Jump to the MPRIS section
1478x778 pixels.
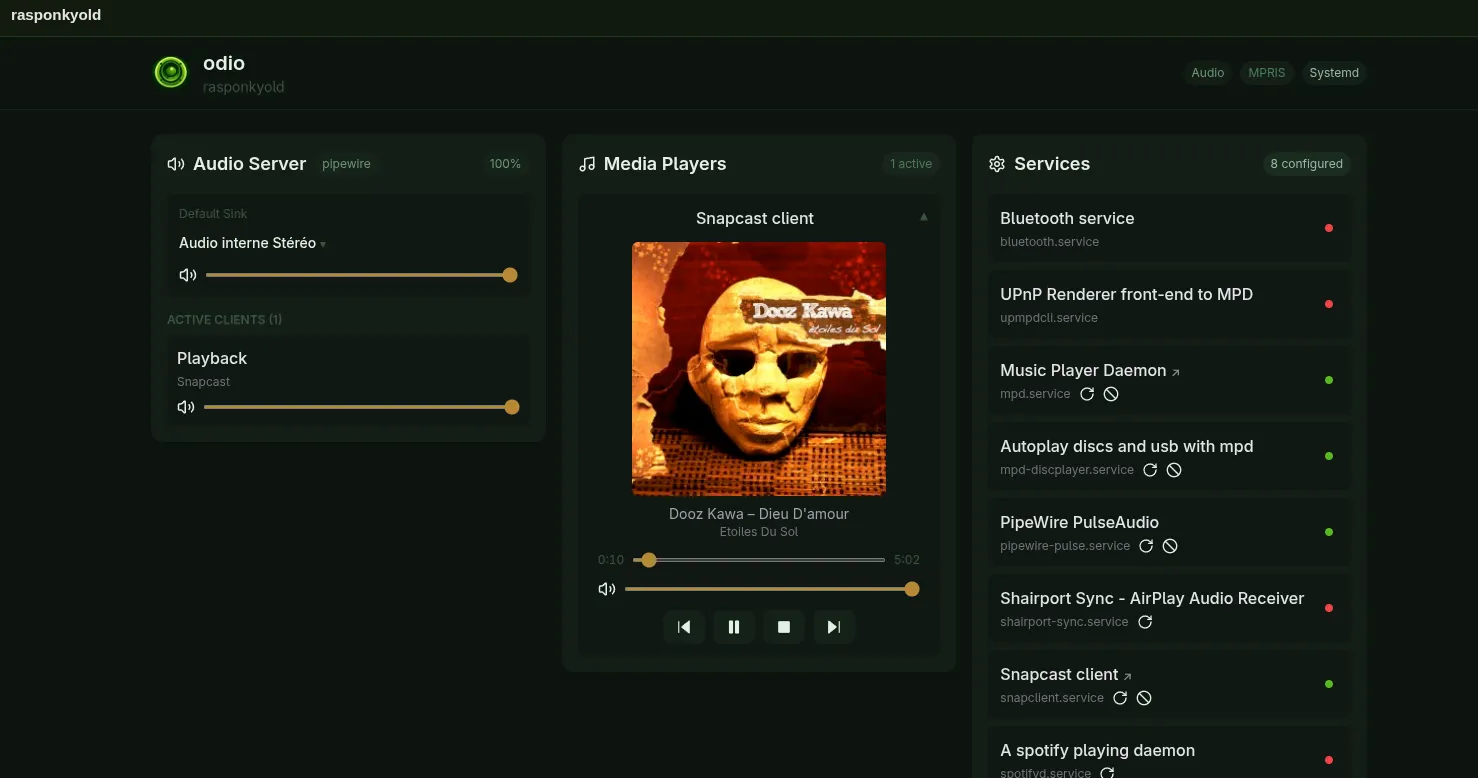[1267, 73]
